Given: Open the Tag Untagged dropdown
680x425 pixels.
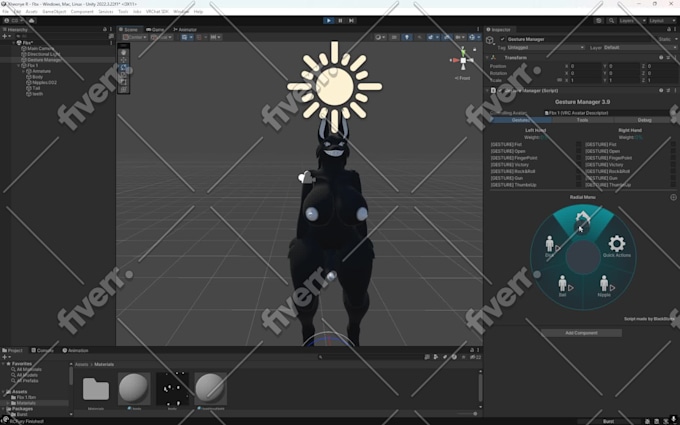Looking at the screenshot, I should point(545,48).
